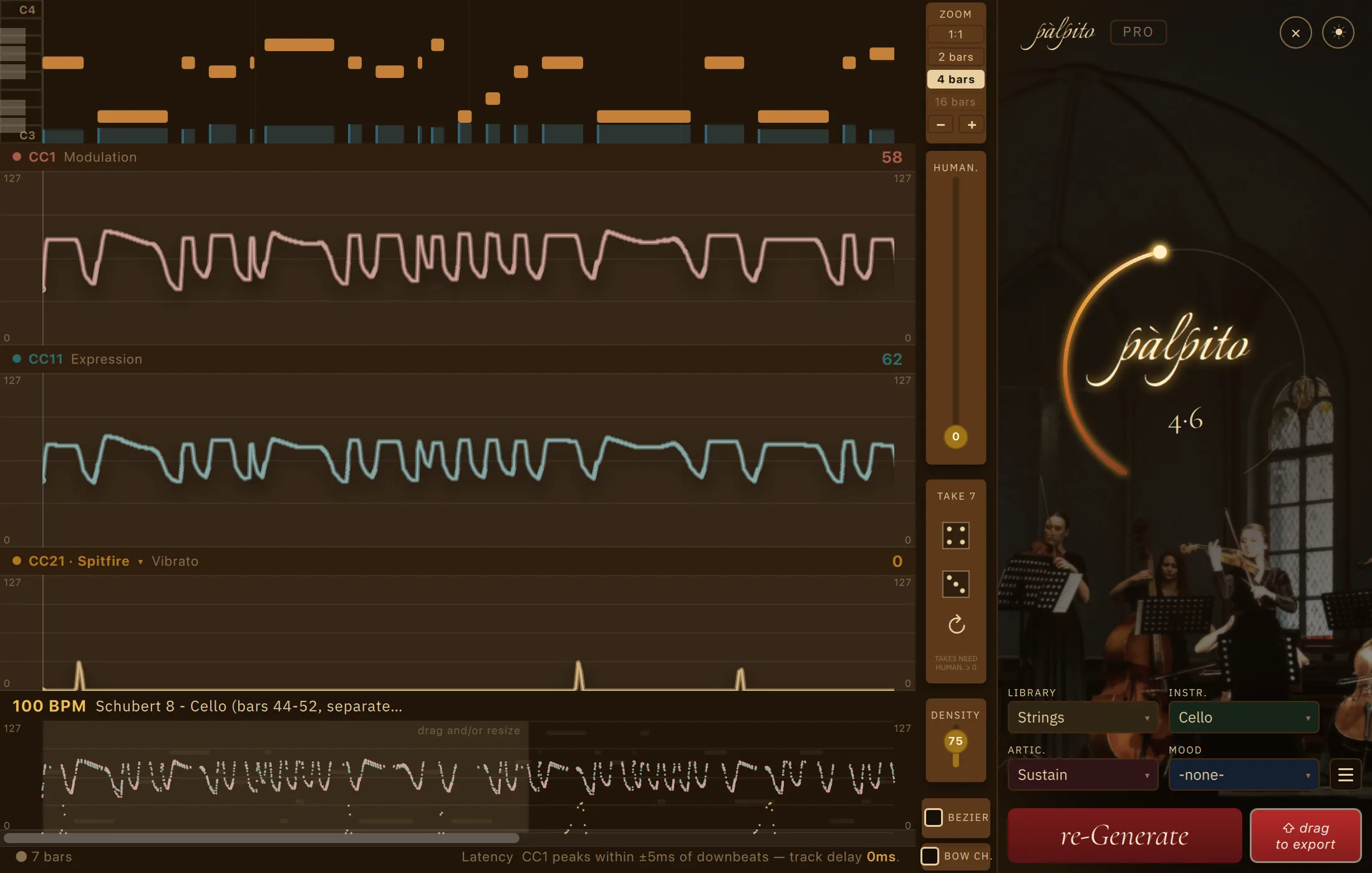Image resolution: width=1372 pixels, height=873 pixels.
Task: Click the C3 piano key label
Action: pos(27,135)
